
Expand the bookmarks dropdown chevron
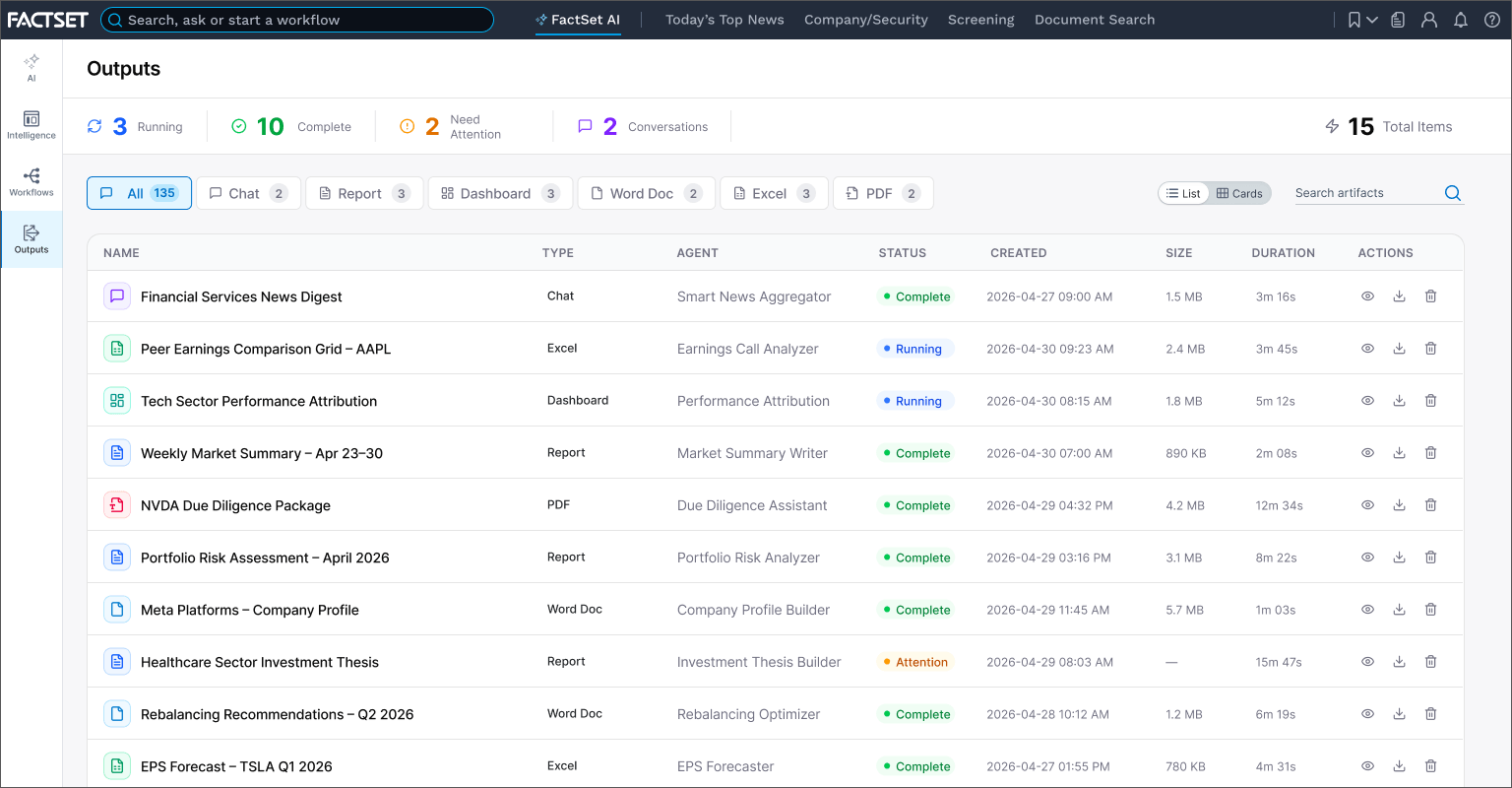click(1372, 20)
